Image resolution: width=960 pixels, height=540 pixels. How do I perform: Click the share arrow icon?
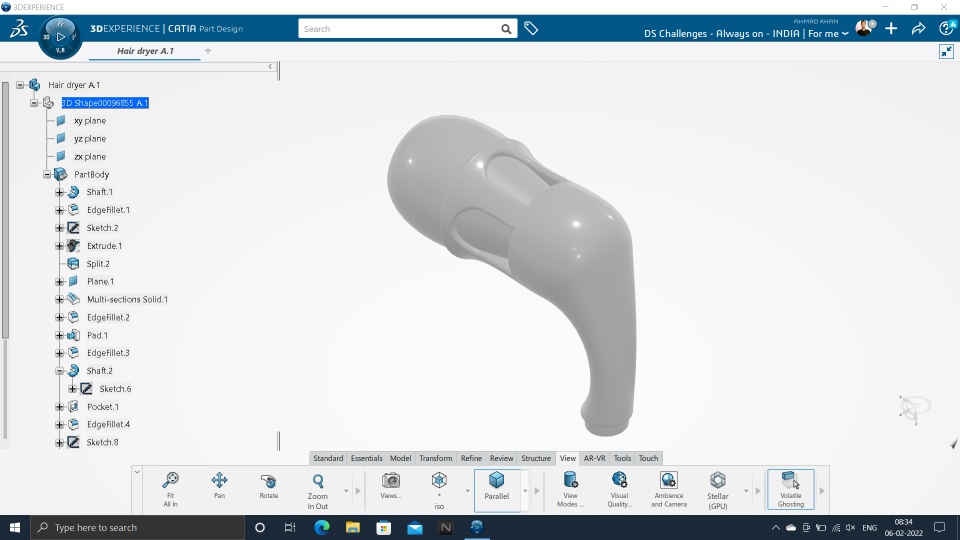(x=918, y=28)
